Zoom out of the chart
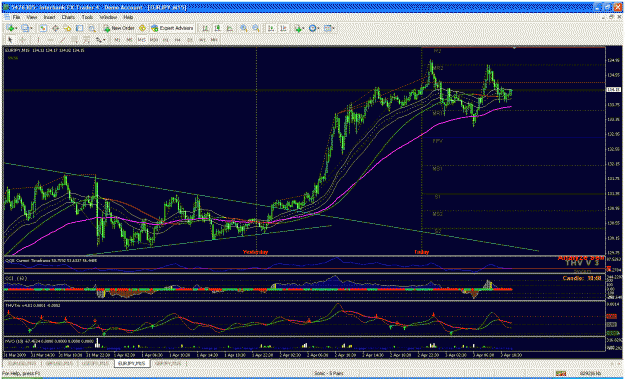The width and height of the screenshot is (625, 379). coord(256,28)
